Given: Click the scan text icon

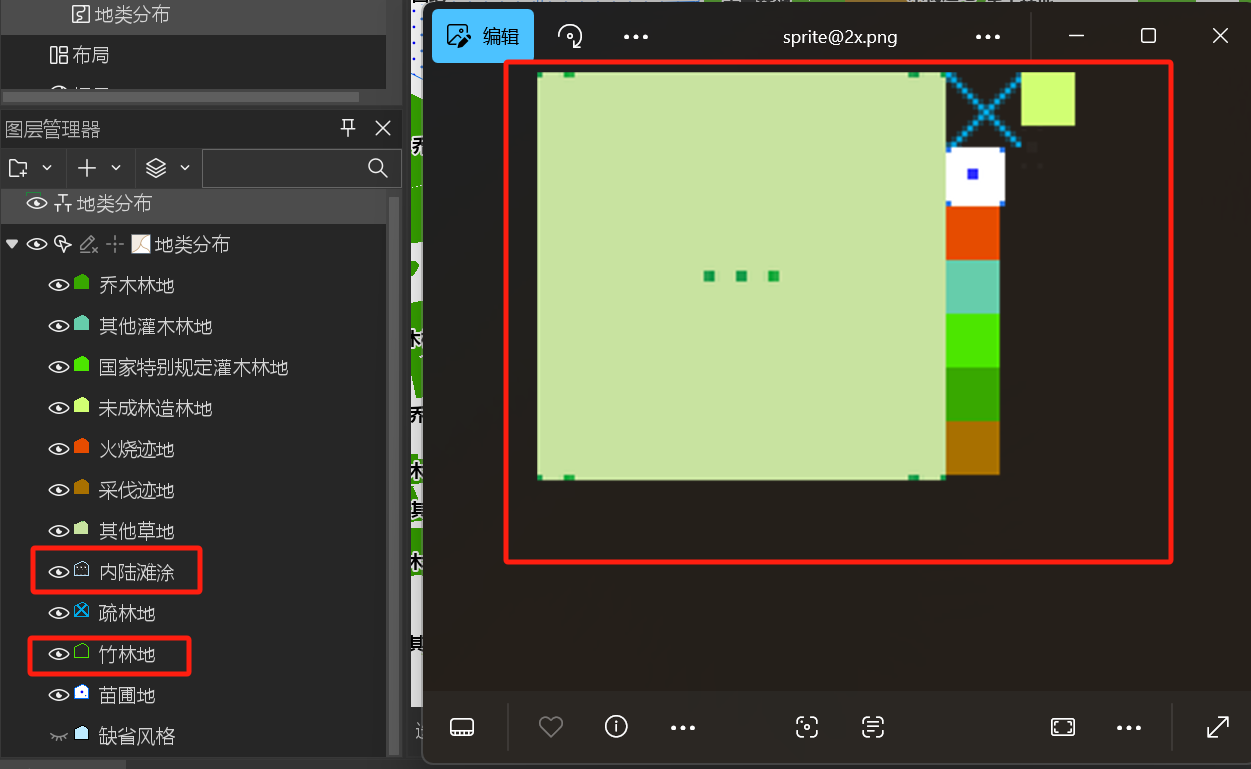Looking at the screenshot, I should [873, 727].
